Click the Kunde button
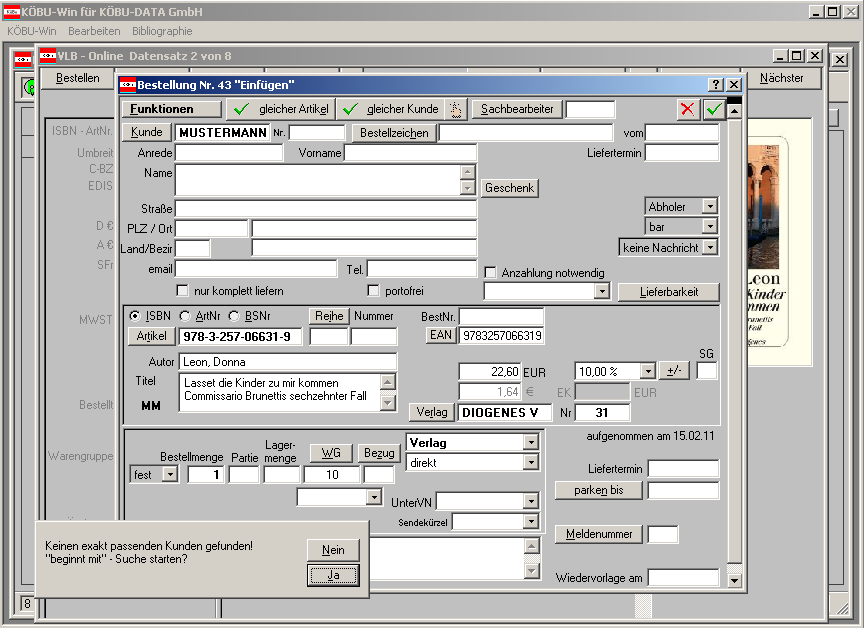Image resolution: width=864 pixels, height=628 pixels. click(147, 132)
